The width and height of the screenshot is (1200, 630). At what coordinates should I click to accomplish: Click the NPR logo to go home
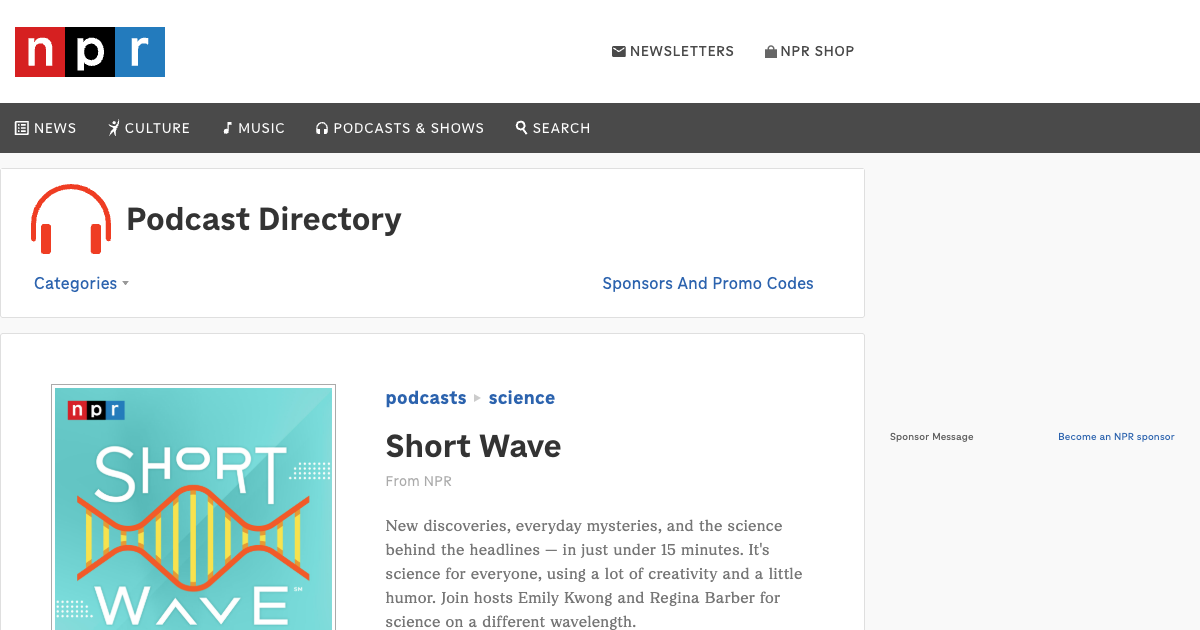(x=89, y=52)
